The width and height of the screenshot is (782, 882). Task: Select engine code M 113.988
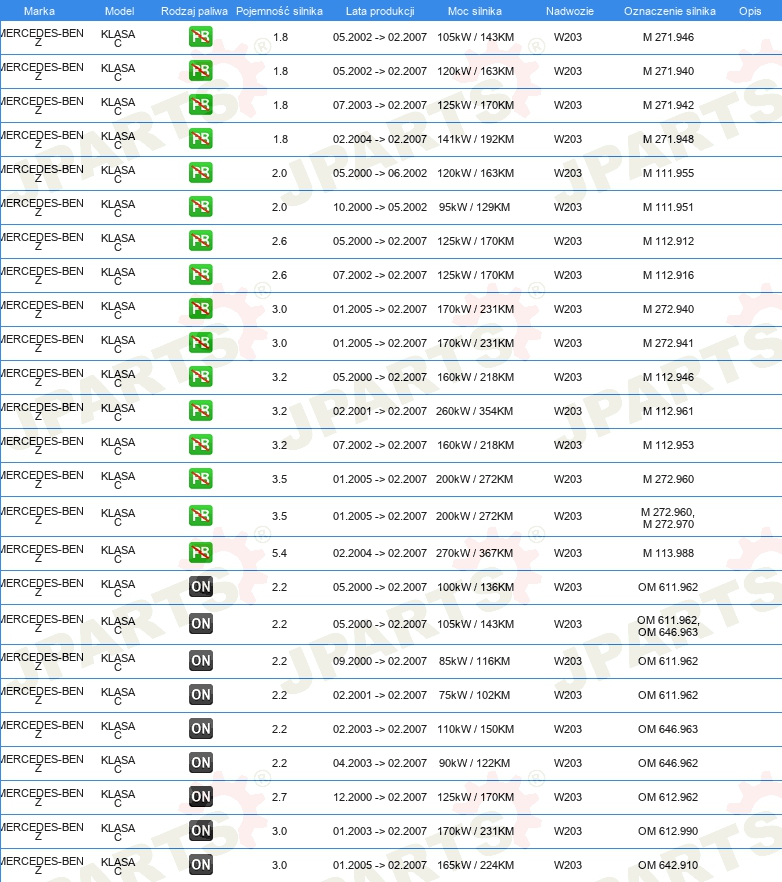click(668, 552)
